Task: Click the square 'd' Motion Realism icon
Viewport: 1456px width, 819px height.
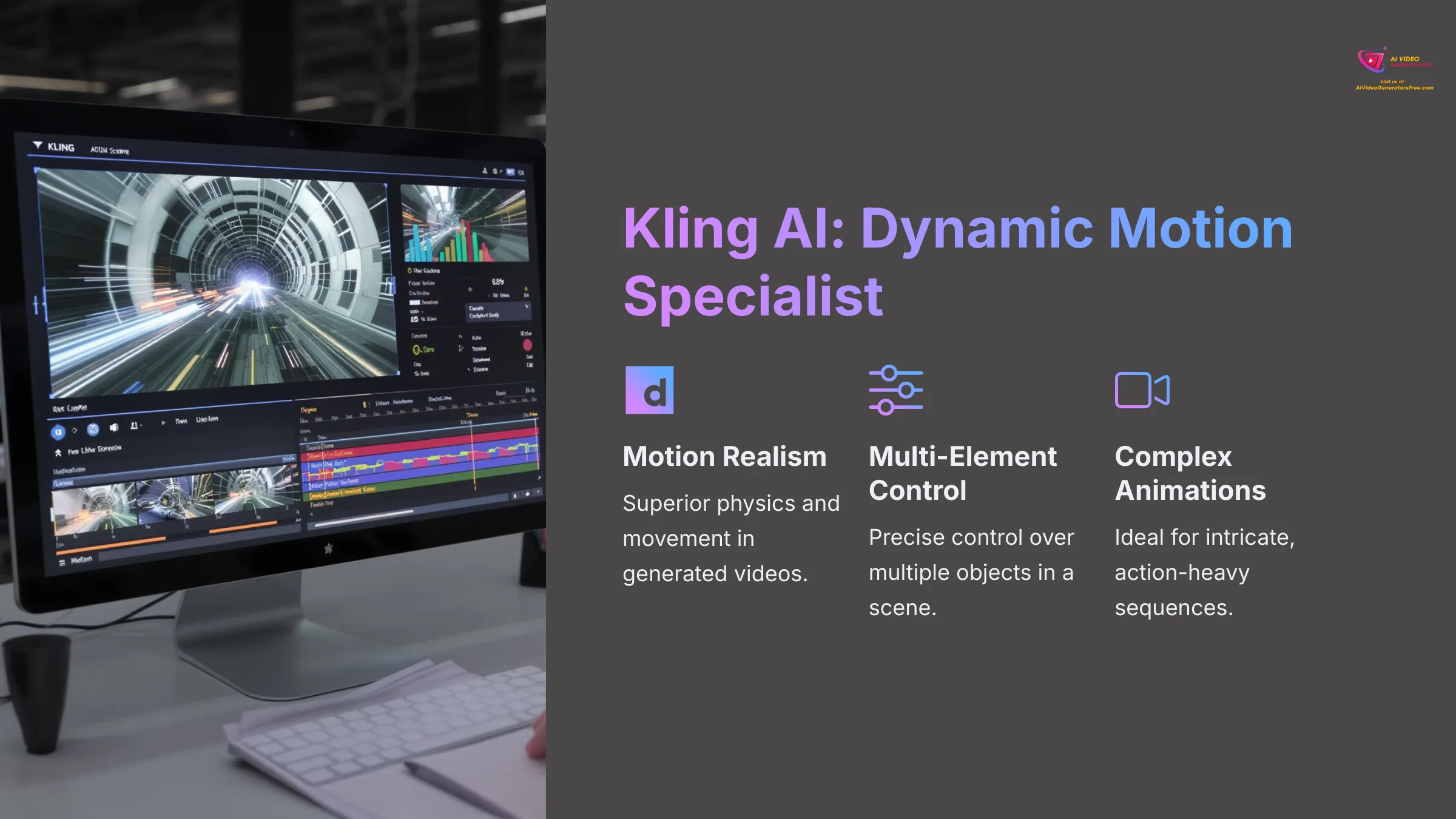Action: (649, 390)
